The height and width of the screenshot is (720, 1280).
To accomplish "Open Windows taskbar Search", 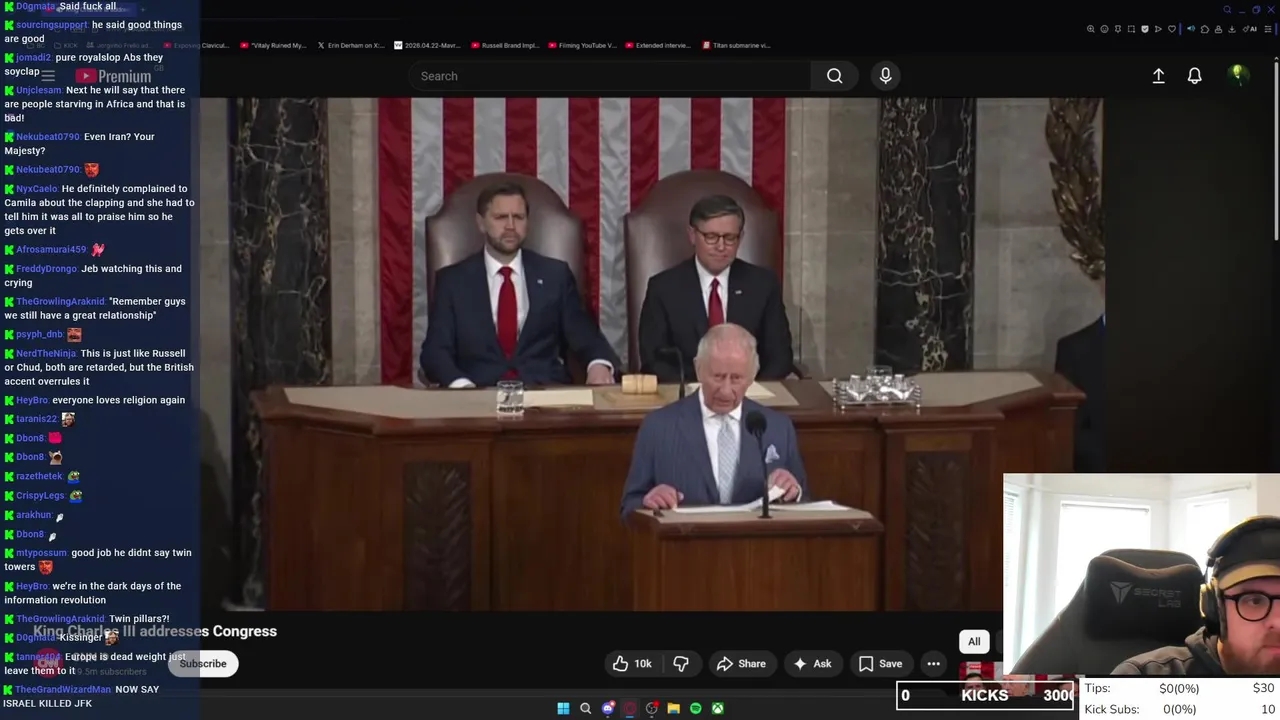I will 585,708.
